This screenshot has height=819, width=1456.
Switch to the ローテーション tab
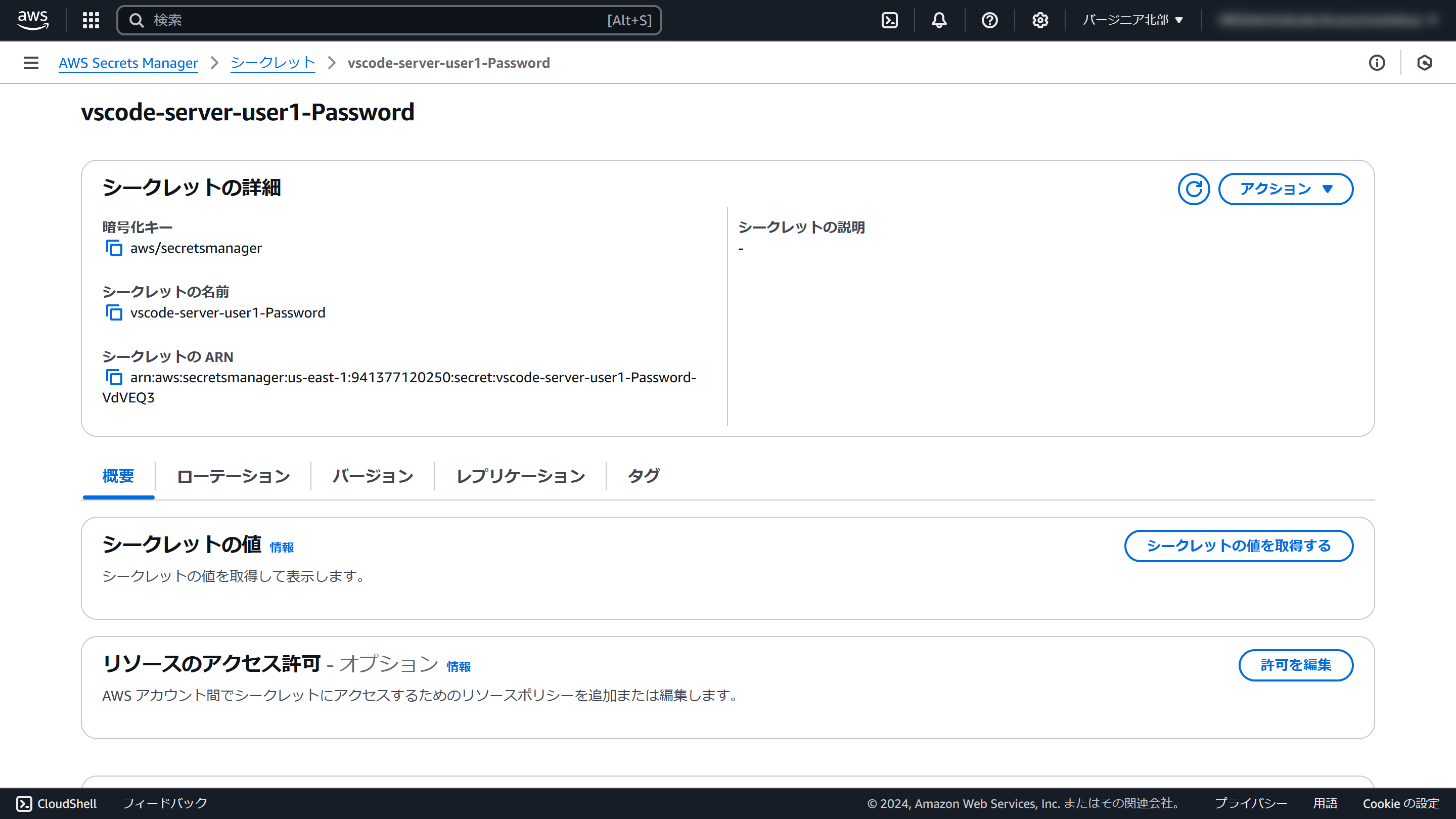(233, 476)
